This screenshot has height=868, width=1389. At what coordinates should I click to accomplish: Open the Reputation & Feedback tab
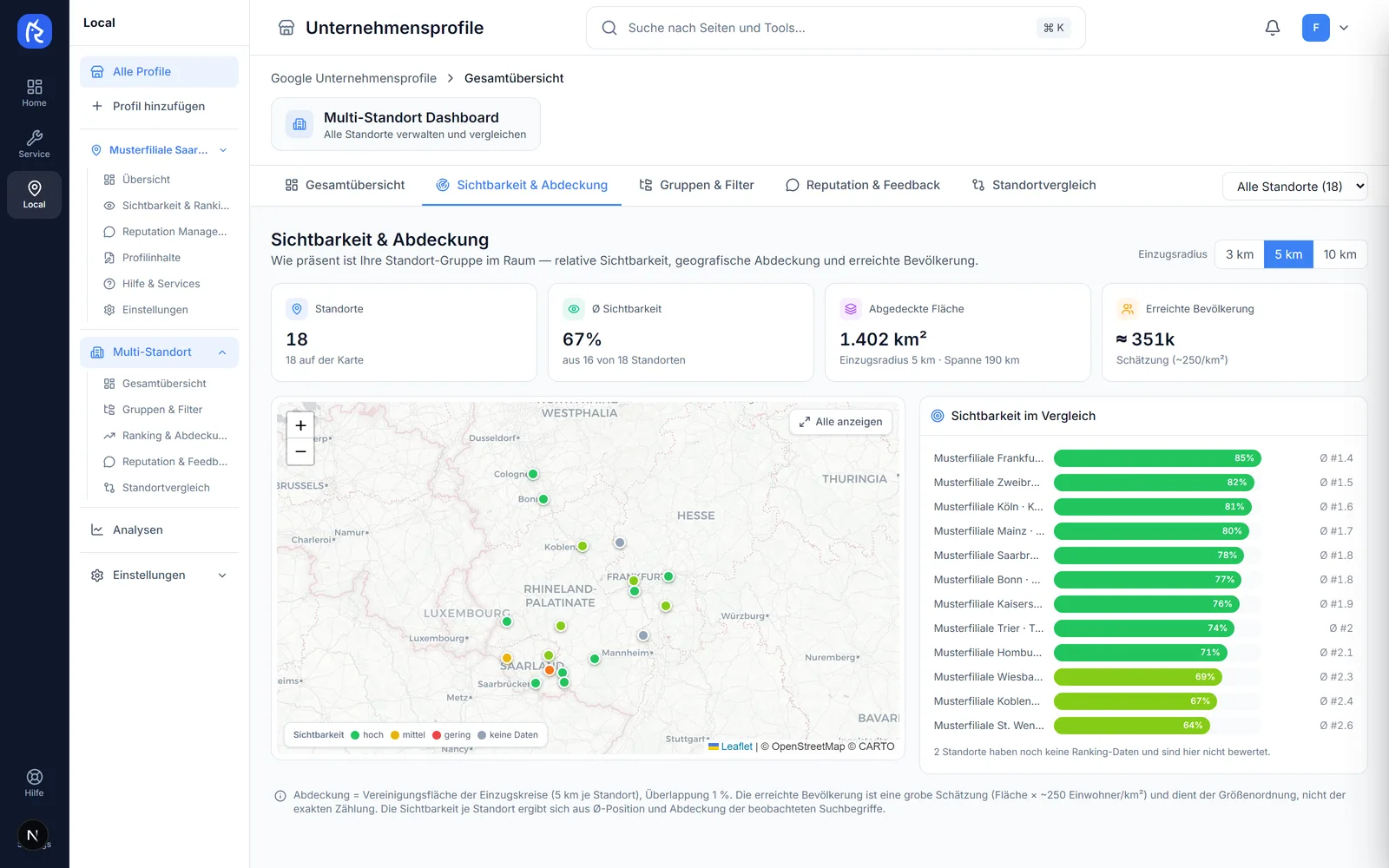tap(863, 185)
